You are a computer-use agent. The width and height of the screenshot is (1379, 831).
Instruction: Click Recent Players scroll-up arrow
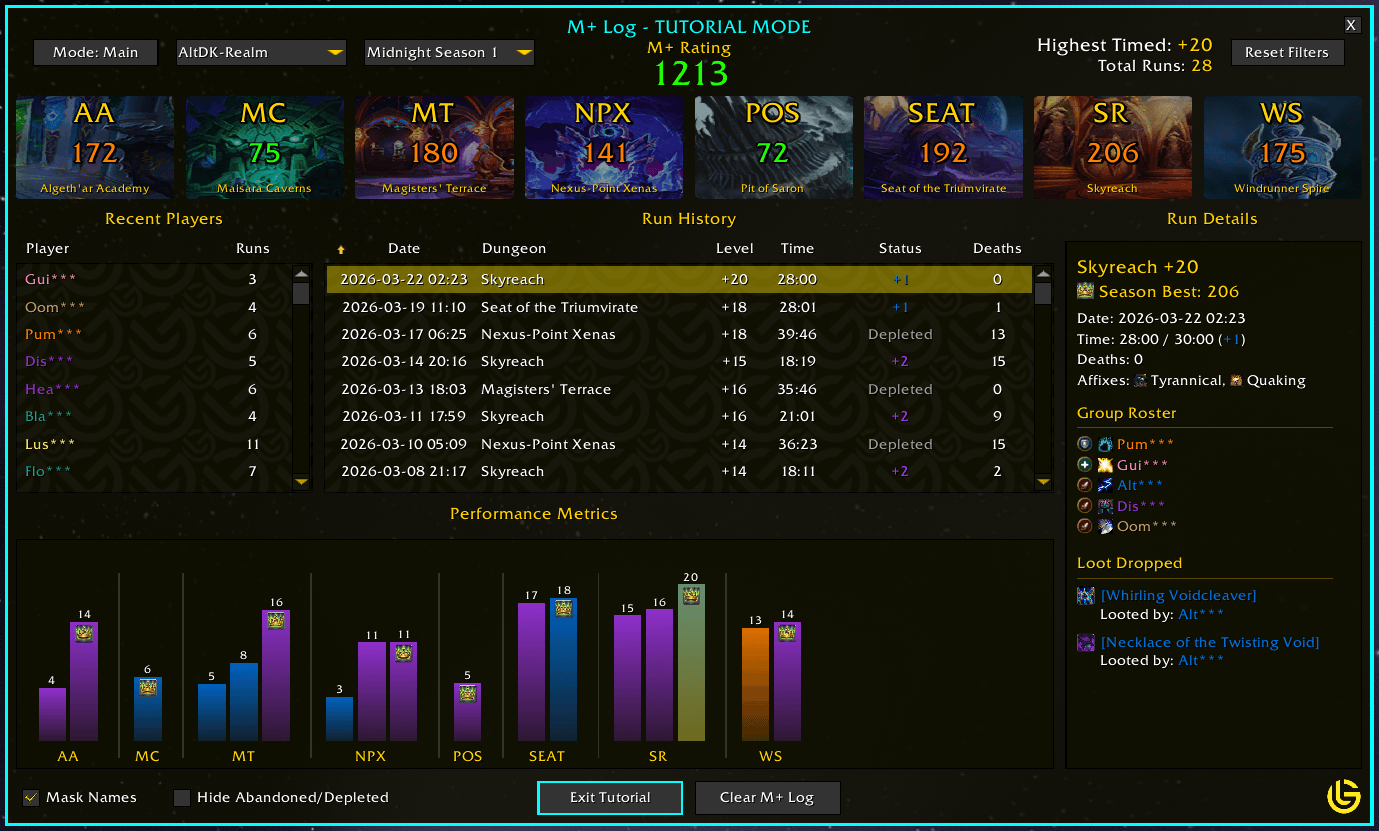(301, 274)
